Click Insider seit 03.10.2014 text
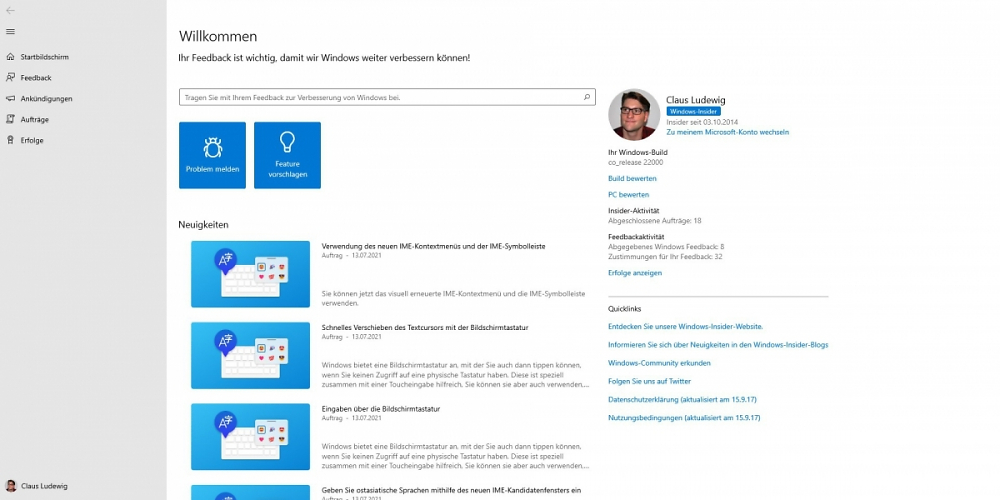This screenshot has height=500, width=1000. (703, 121)
